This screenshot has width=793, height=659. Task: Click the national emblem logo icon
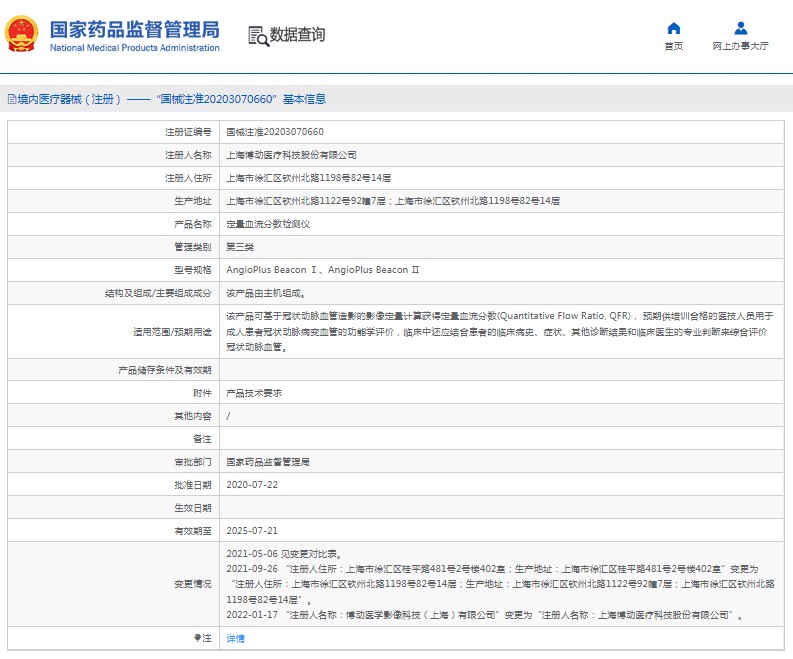click(21, 34)
